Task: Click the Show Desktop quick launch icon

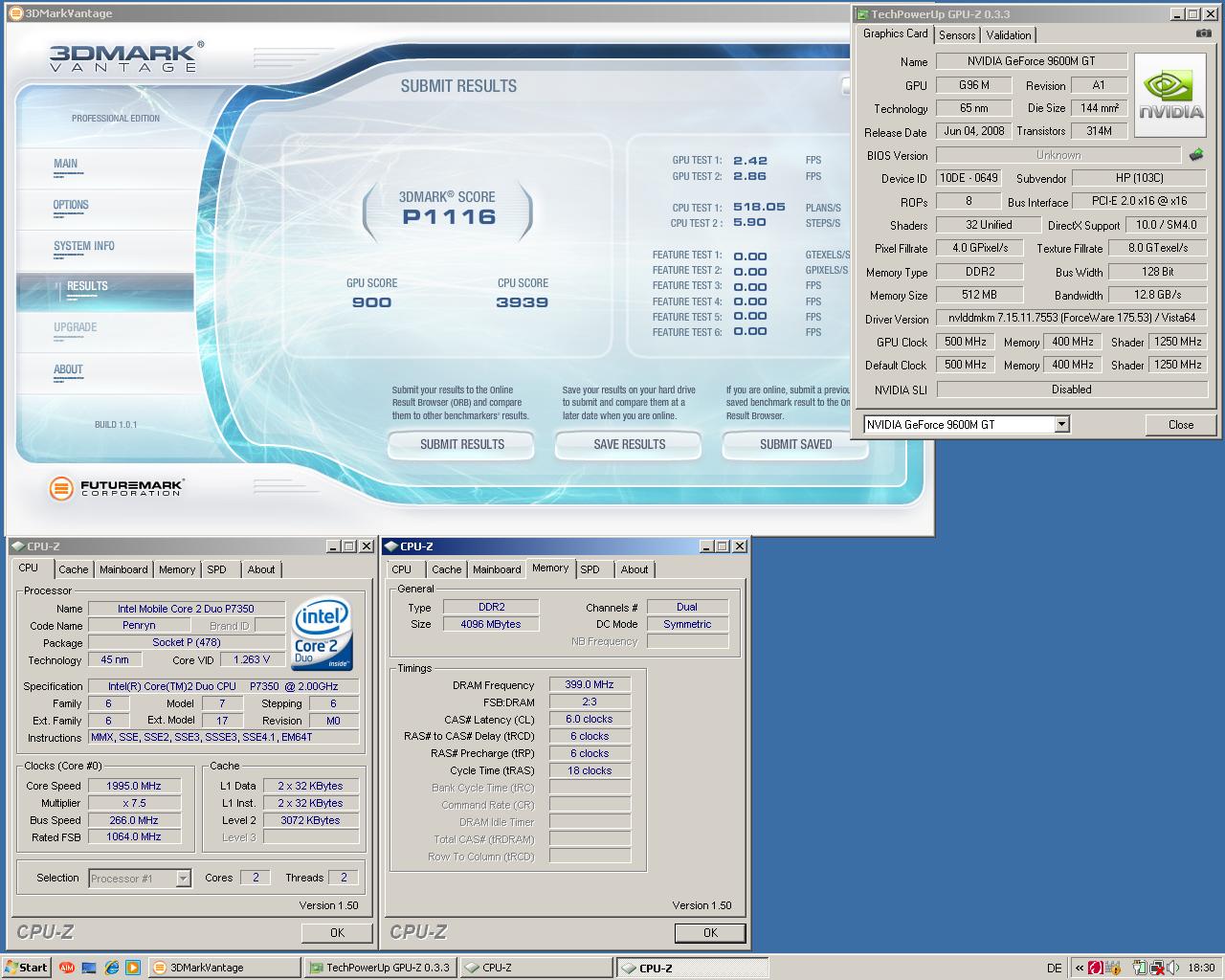Action: [89, 968]
